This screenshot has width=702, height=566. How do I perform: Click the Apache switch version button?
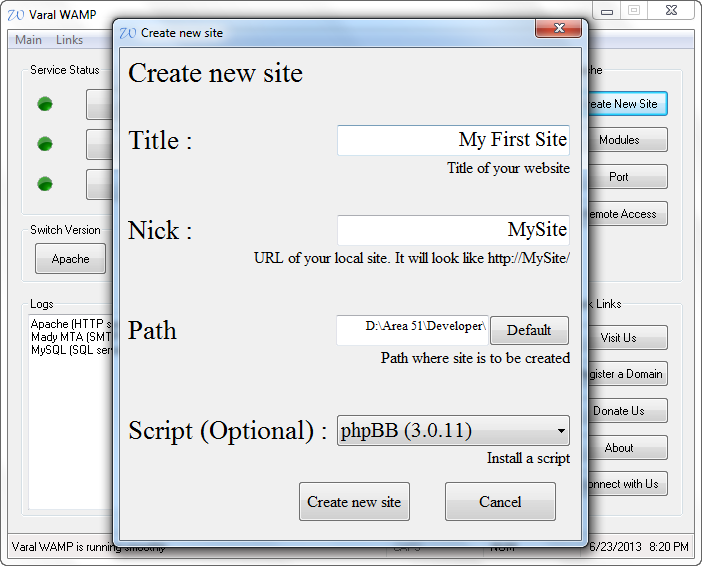(70, 259)
